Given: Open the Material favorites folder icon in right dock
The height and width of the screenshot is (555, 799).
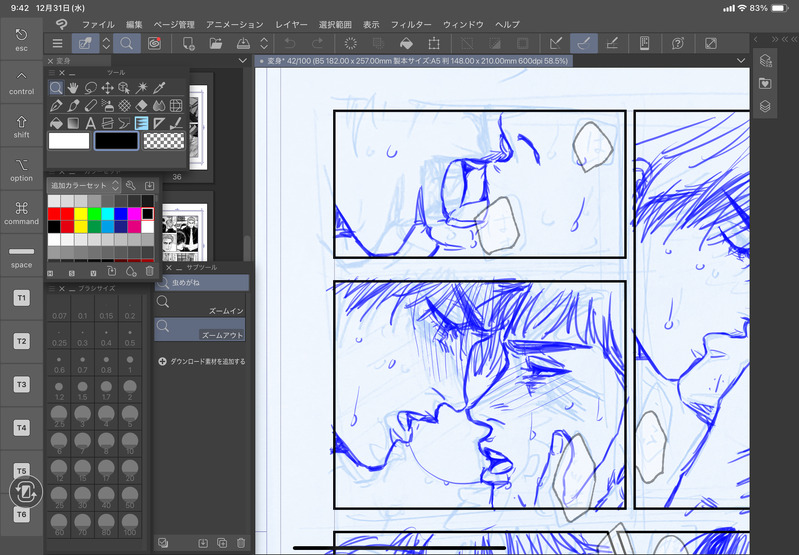Looking at the screenshot, I should click(x=765, y=83).
